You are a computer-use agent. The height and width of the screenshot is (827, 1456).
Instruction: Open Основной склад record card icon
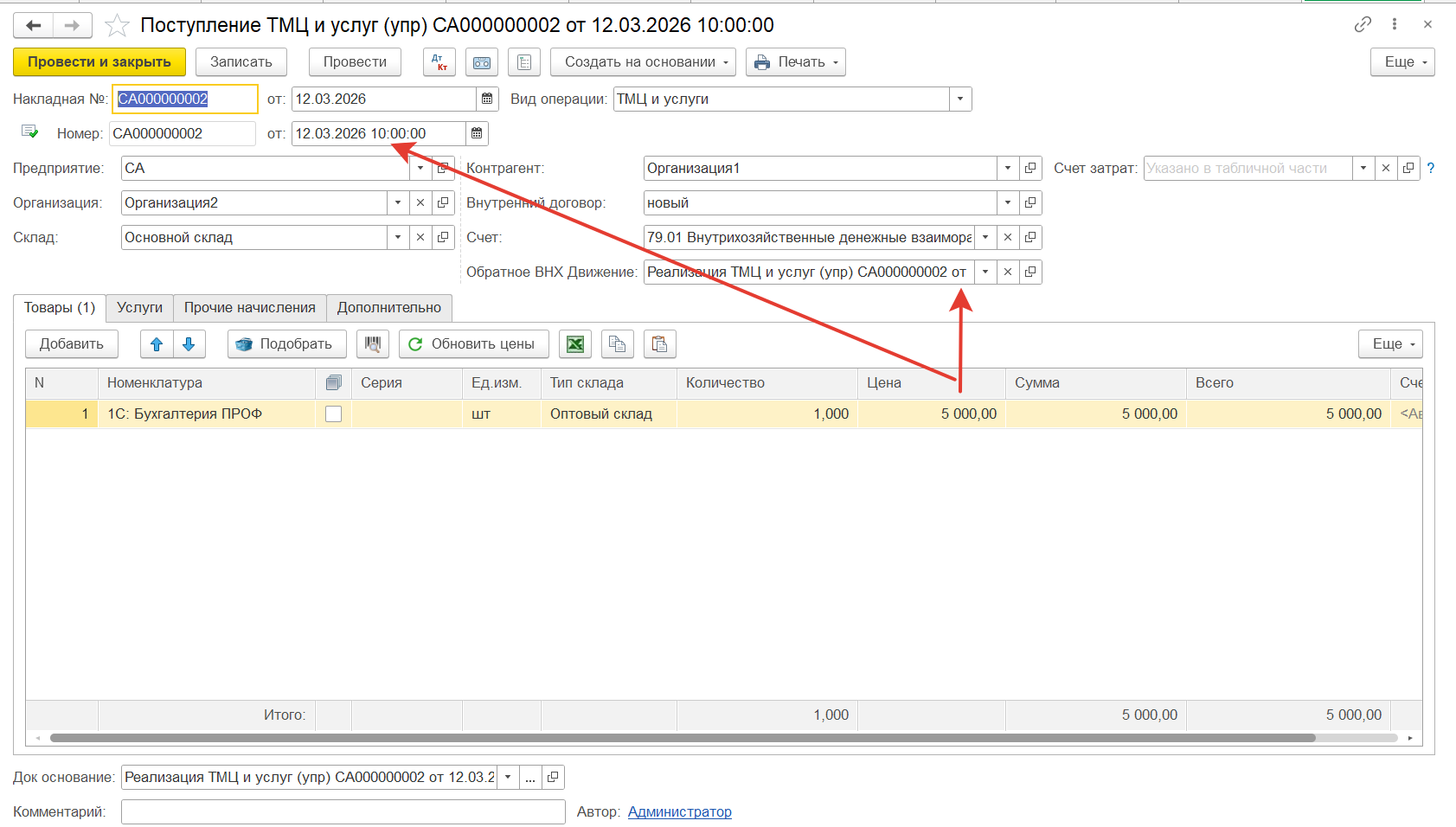pos(443,237)
